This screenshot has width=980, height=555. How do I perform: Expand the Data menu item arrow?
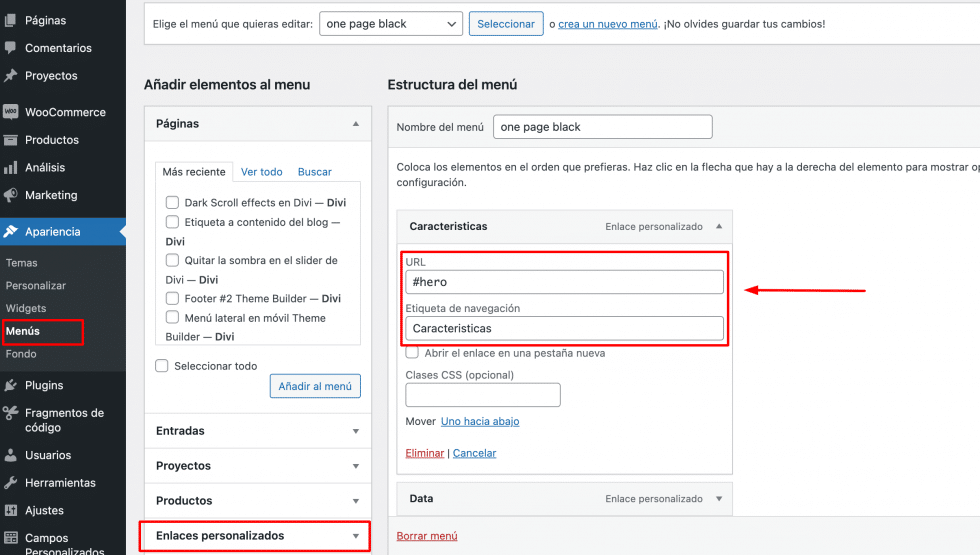pyautogui.click(x=716, y=498)
